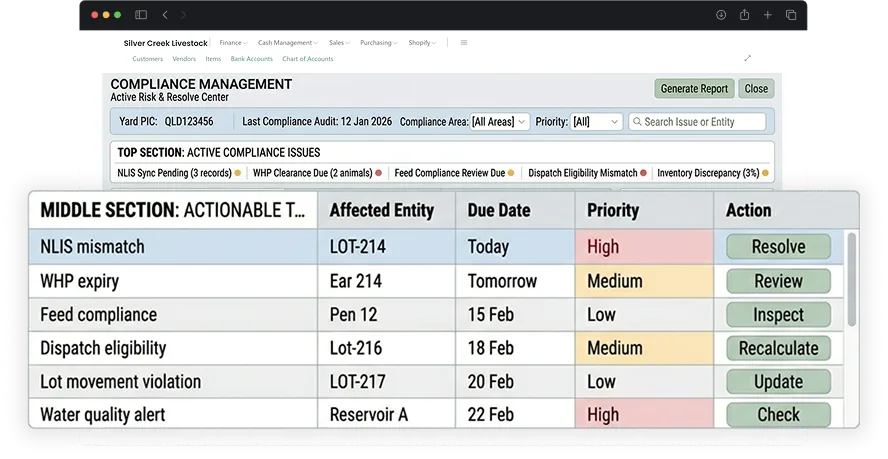Select the Inventory Discrepancy (3%) tag
Screen dimensions: 888x459
click(x=712, y=173)
